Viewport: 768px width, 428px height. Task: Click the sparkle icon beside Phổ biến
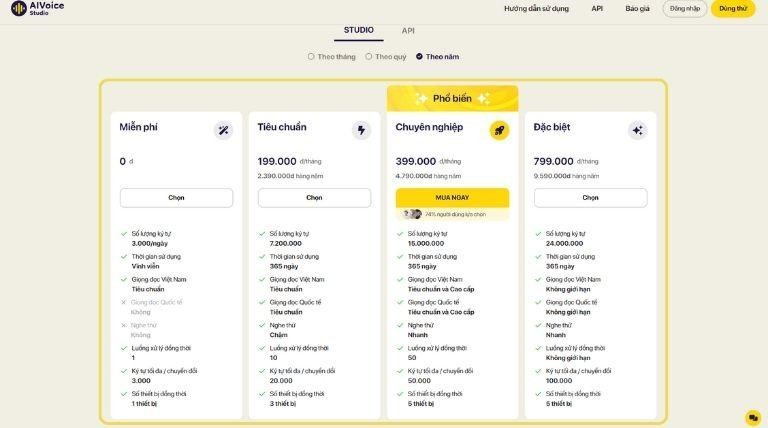click(x=420, y=98)
